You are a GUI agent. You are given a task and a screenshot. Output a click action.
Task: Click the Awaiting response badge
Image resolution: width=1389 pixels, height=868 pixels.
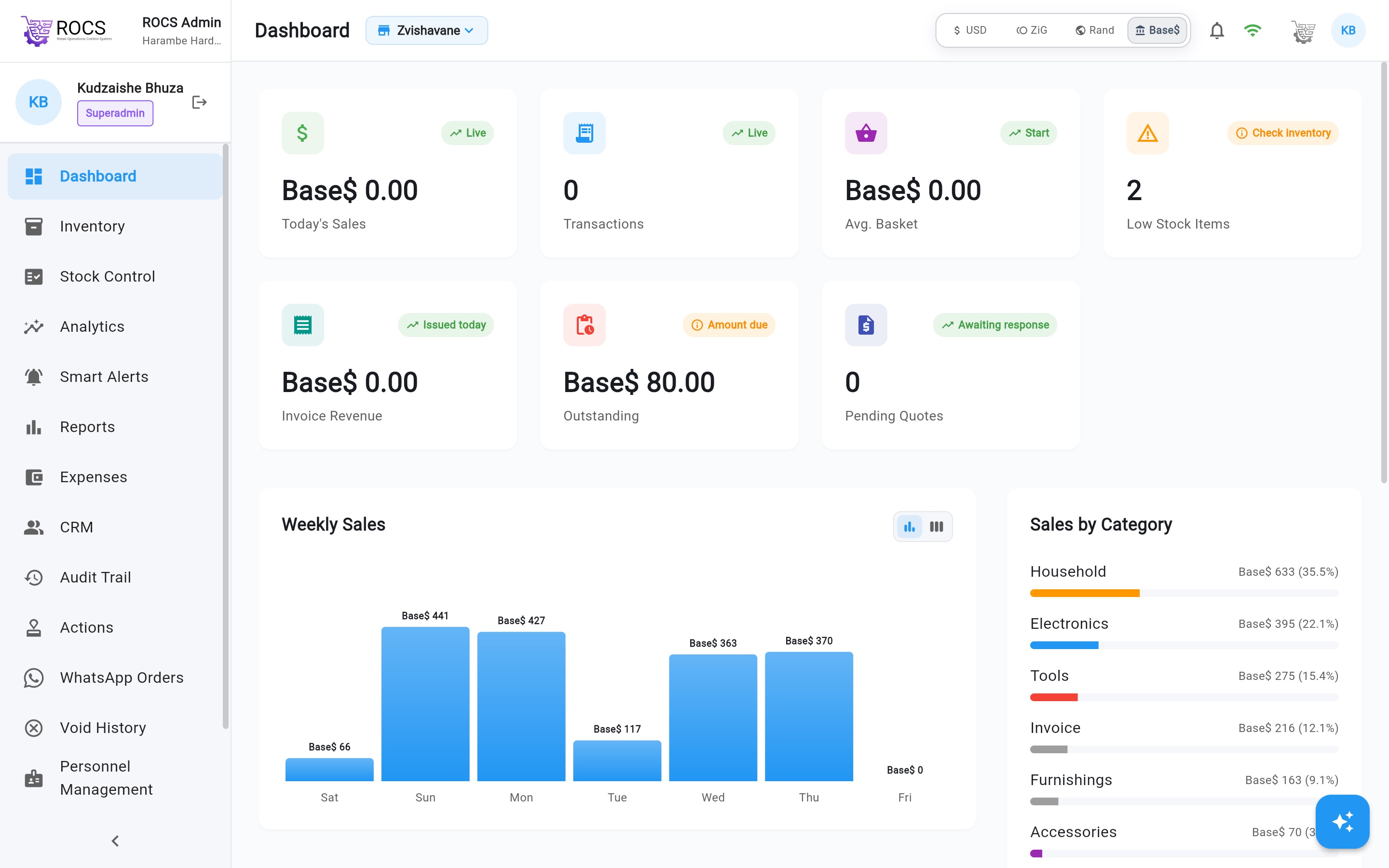(x=994, y=325)
